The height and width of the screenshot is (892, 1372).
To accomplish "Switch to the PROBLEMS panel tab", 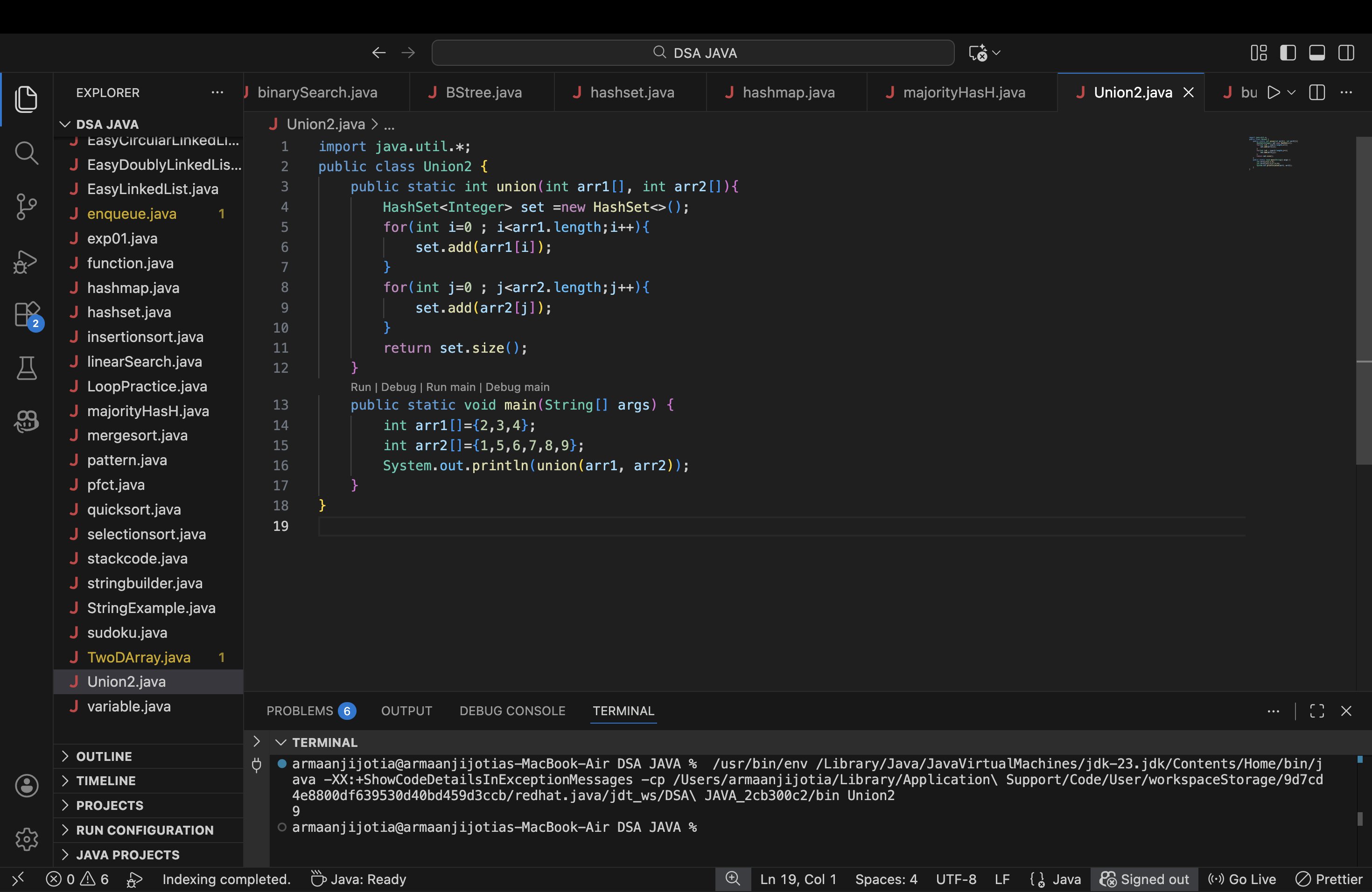I will pos(300,711).
